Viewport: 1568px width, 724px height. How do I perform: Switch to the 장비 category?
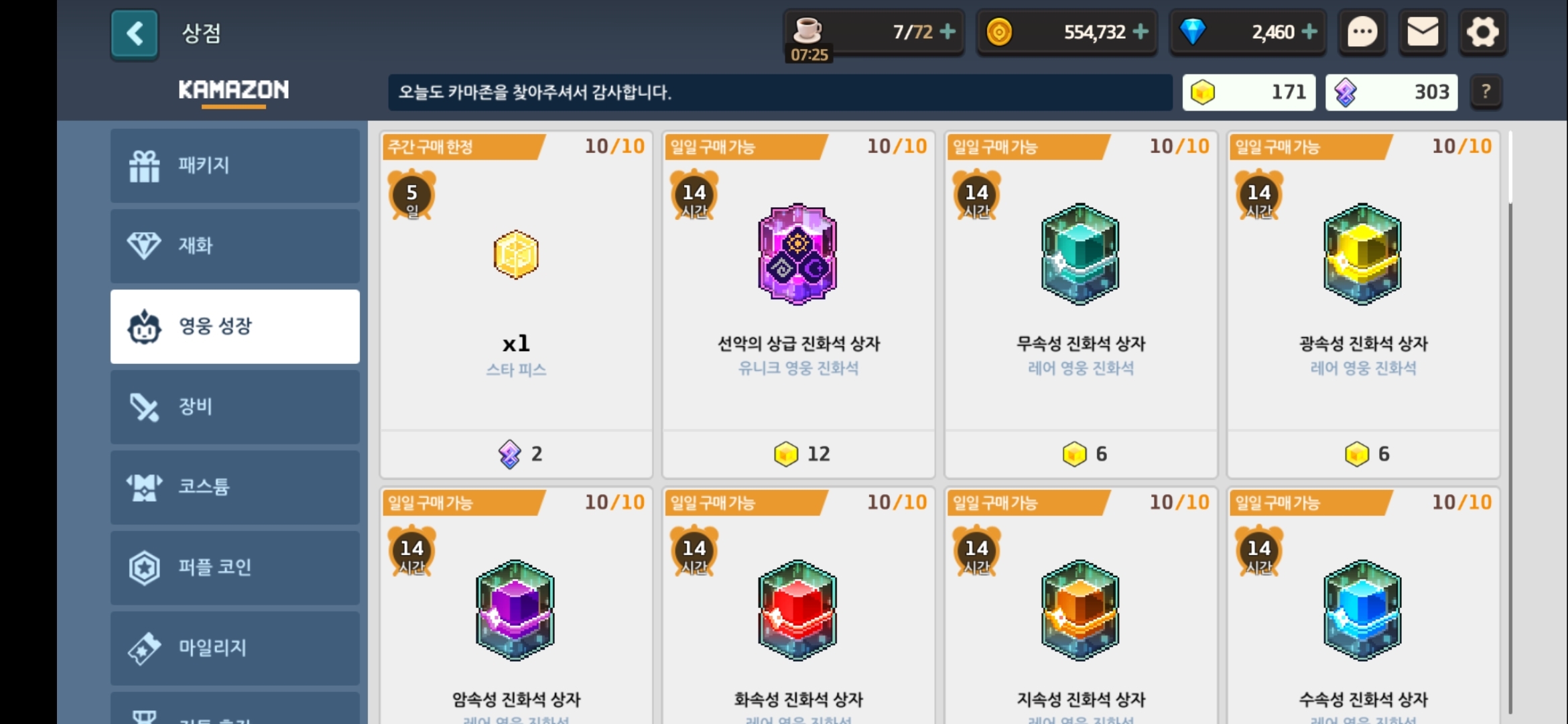pyautogui.click(x=235, y=407)
